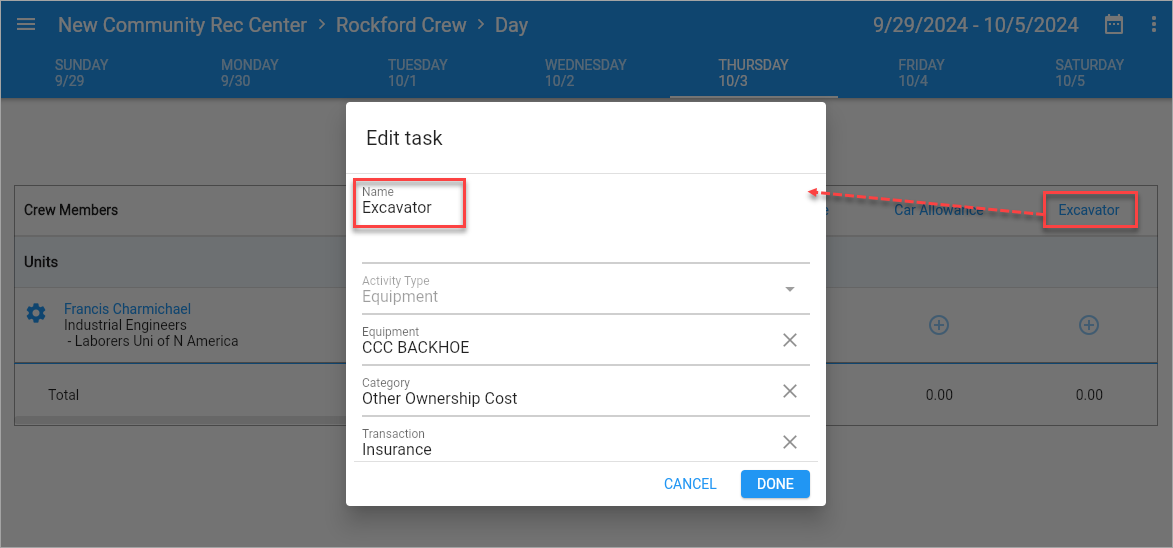Viewport: 1173px width, 548px height.
Task: Expand the Activity Type dropdown arrow
Action: pos(789,289)
